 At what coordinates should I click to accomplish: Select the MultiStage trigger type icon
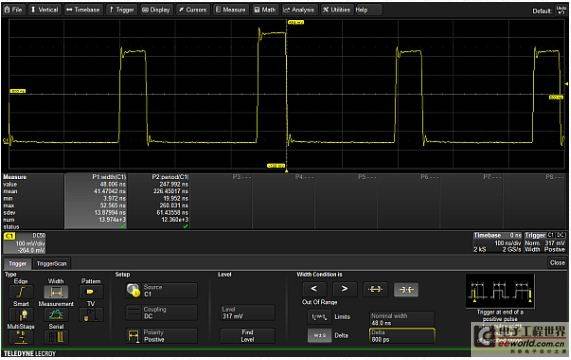pos(21,337)
